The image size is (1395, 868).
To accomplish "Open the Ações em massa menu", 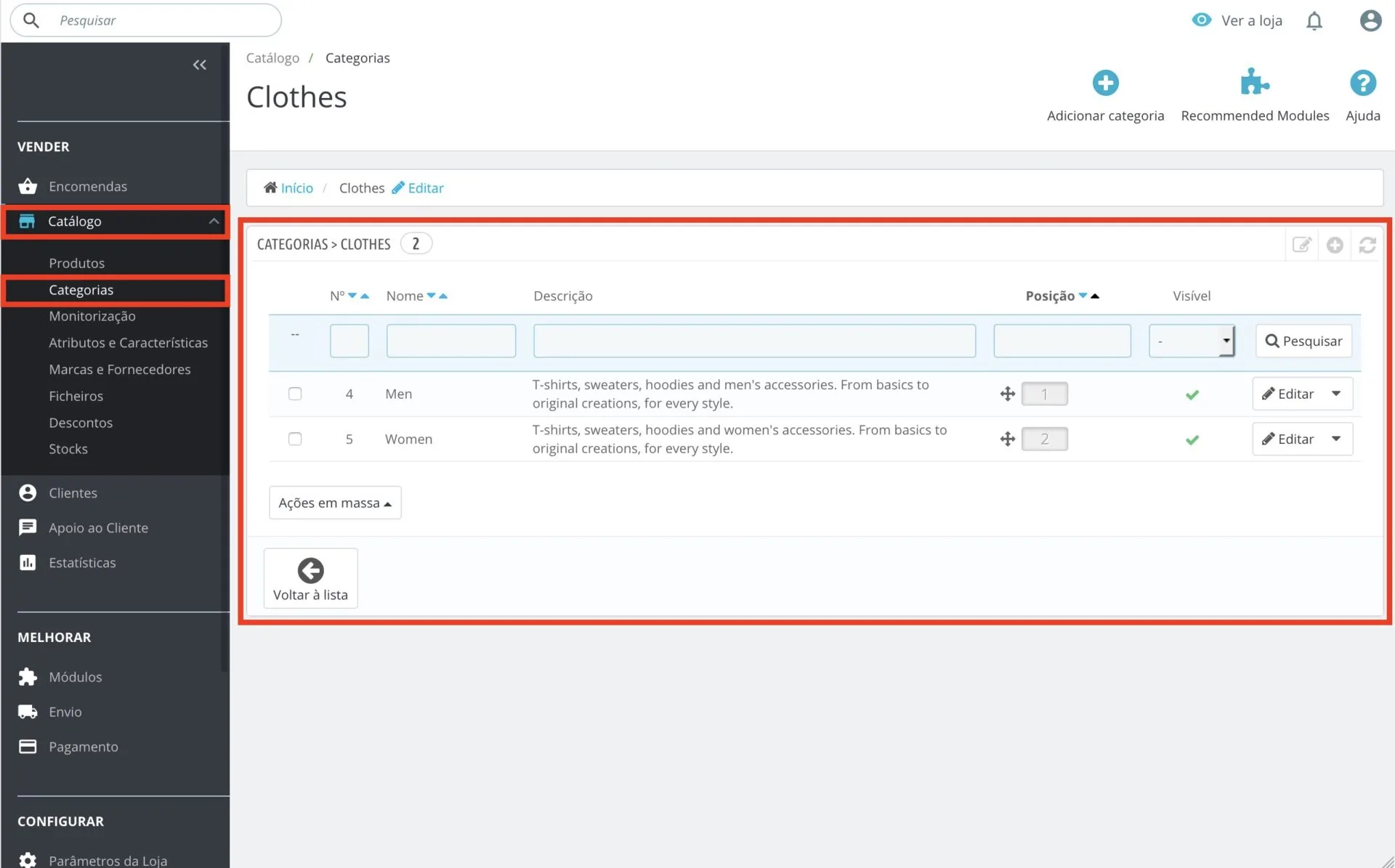I will tap(334, 503).
